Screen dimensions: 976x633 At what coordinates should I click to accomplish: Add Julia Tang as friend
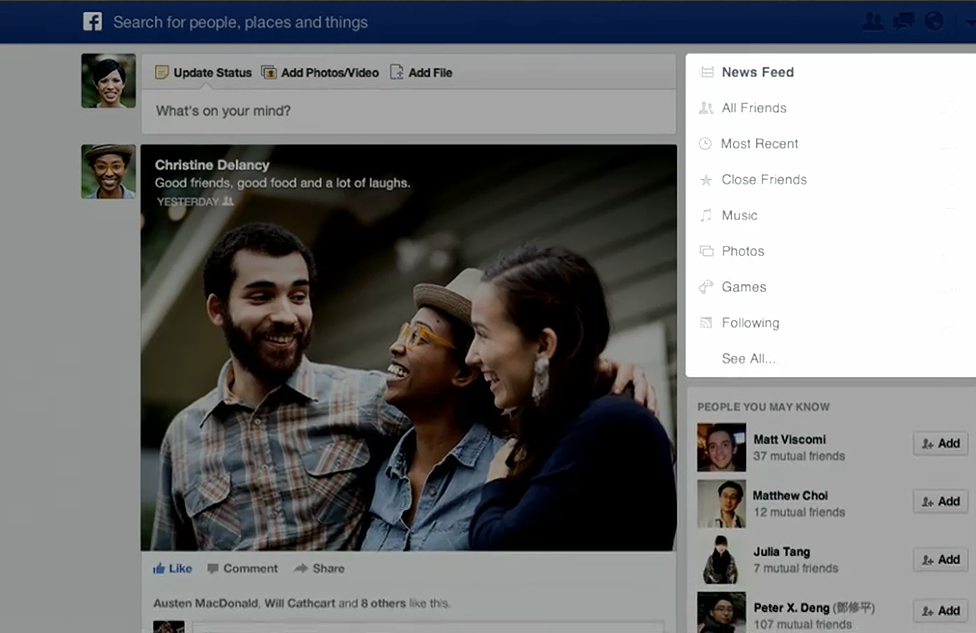(x=941, y=560)
